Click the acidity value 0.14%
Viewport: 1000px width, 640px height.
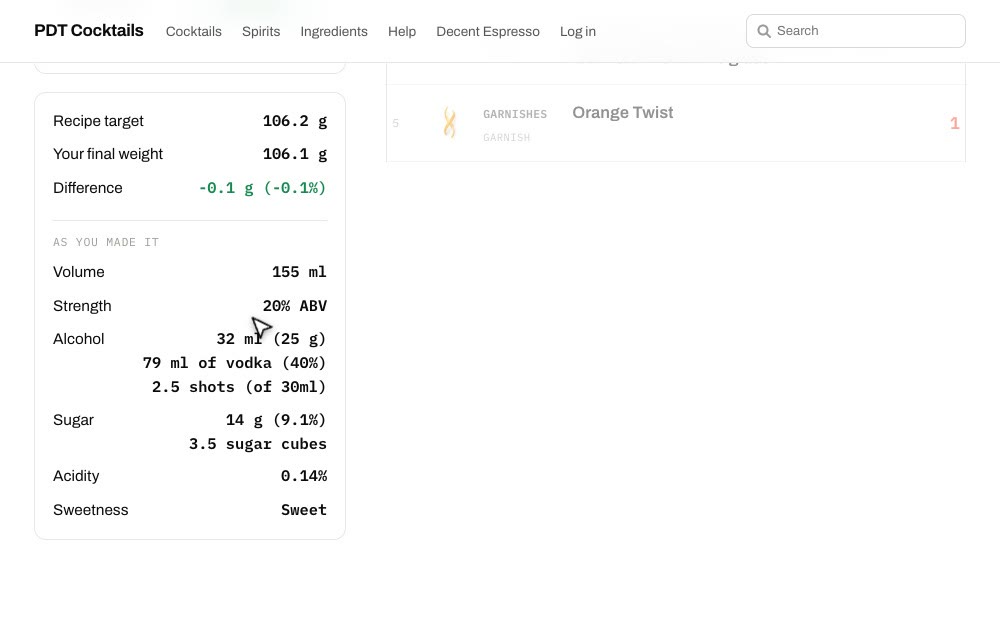pyautogui.click(x=304, y=476)
